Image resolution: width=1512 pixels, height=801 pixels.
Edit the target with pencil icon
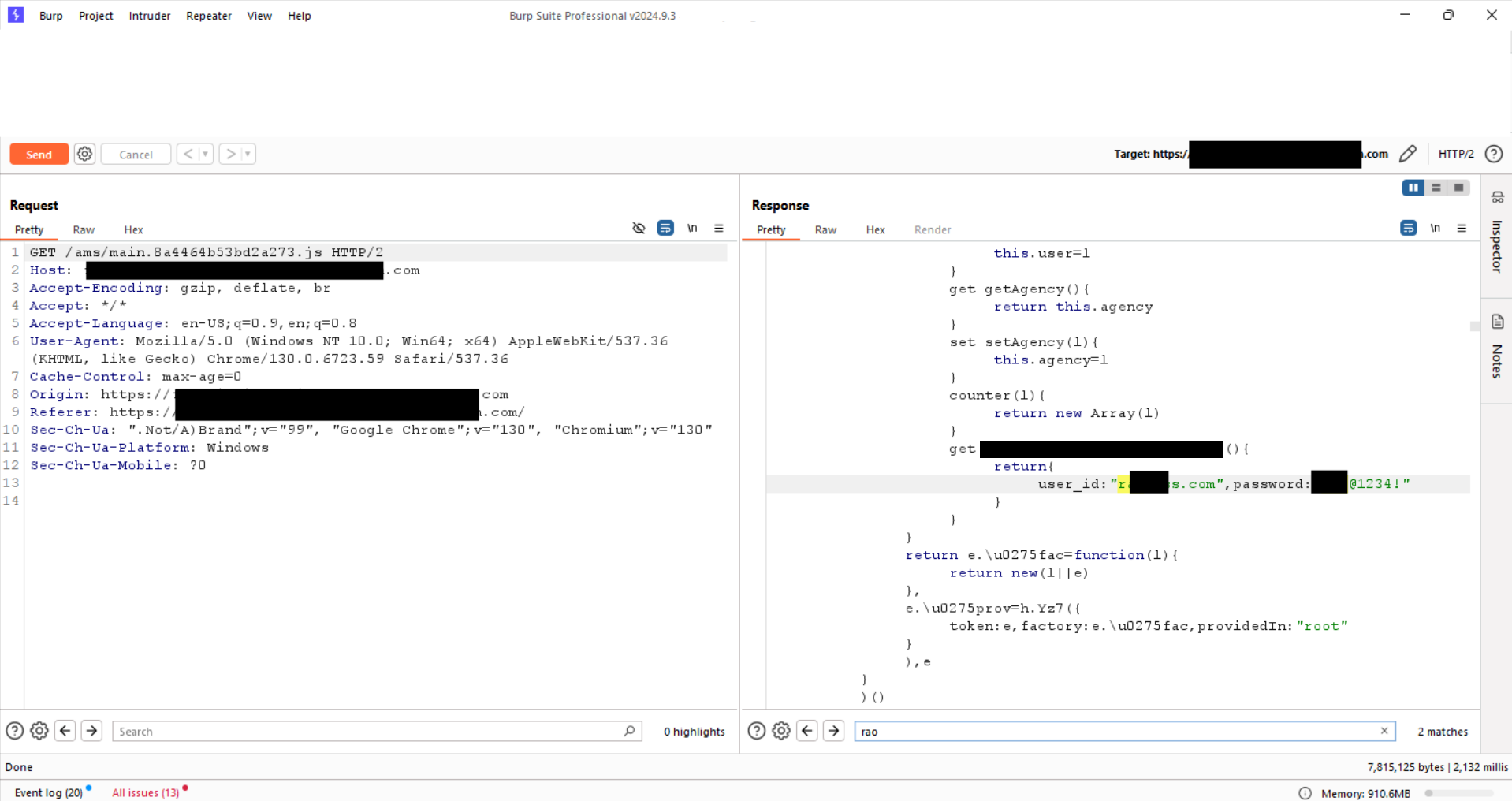pyautogui.click(x=1408, y=154)
